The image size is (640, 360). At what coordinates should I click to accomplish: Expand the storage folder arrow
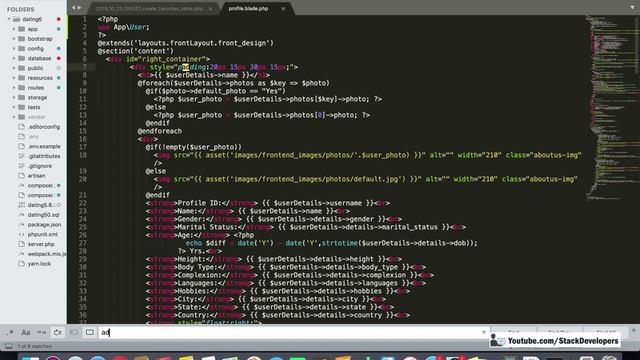(14, 98)
